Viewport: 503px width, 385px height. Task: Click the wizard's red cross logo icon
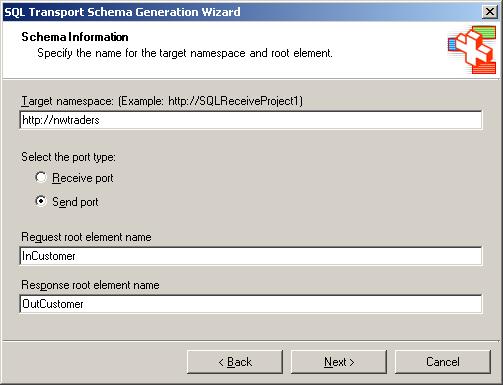(x=472, y=50)
